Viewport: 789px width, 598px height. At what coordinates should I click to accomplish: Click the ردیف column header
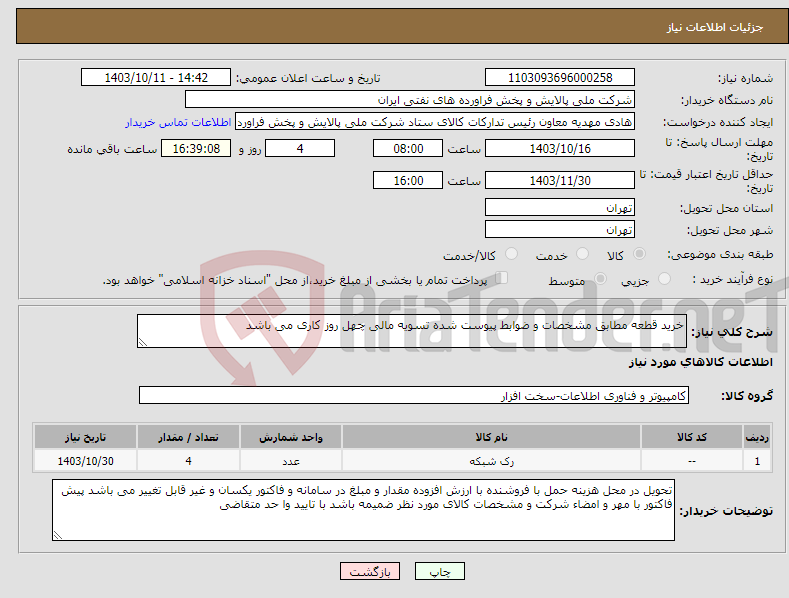(757, 437)
